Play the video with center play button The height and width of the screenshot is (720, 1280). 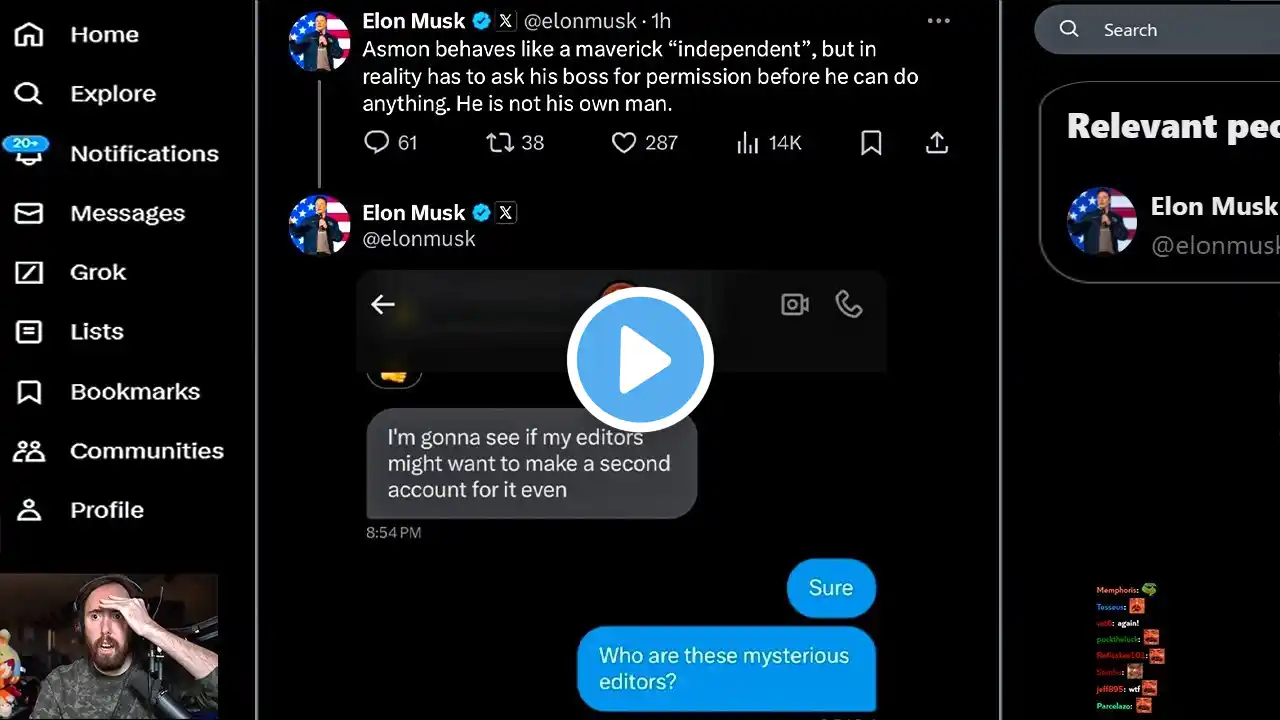640,360
